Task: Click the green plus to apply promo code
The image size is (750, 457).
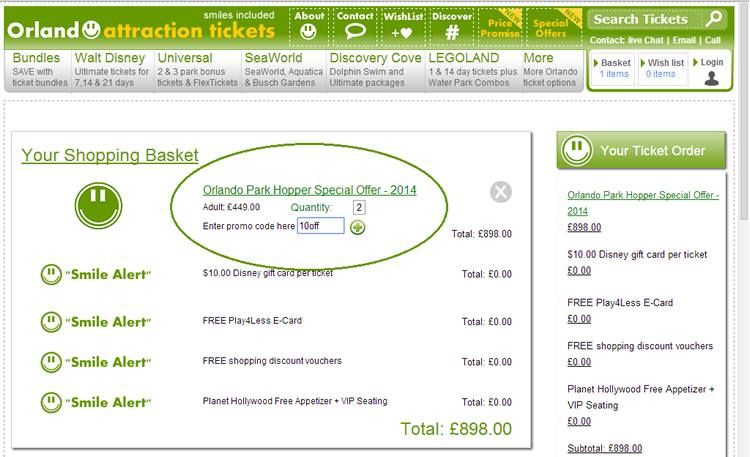Action: [357, 227]
